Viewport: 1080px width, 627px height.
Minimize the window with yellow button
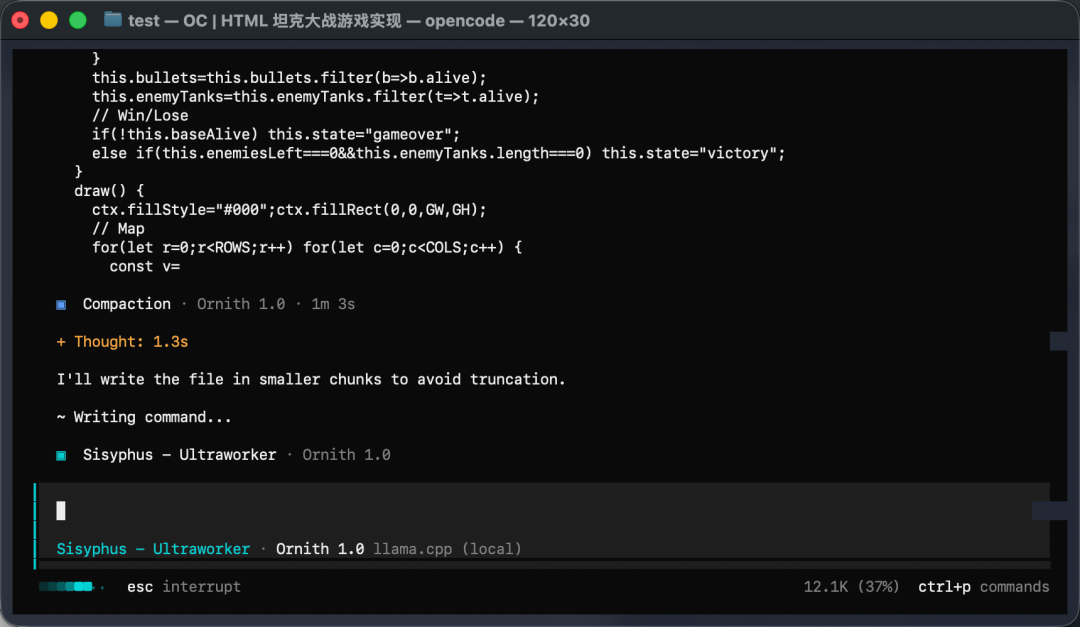point(49,20)
